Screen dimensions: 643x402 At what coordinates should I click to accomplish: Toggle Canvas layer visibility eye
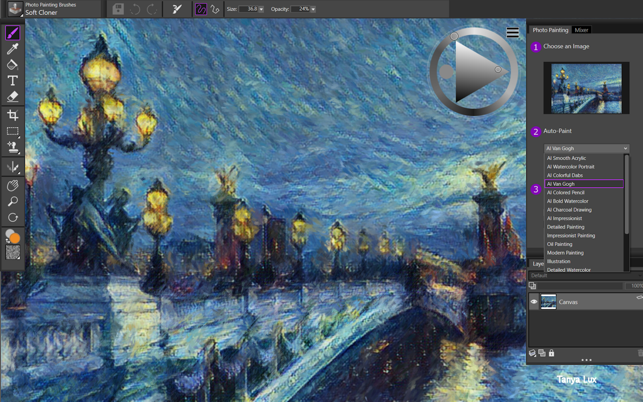(534, 302)
